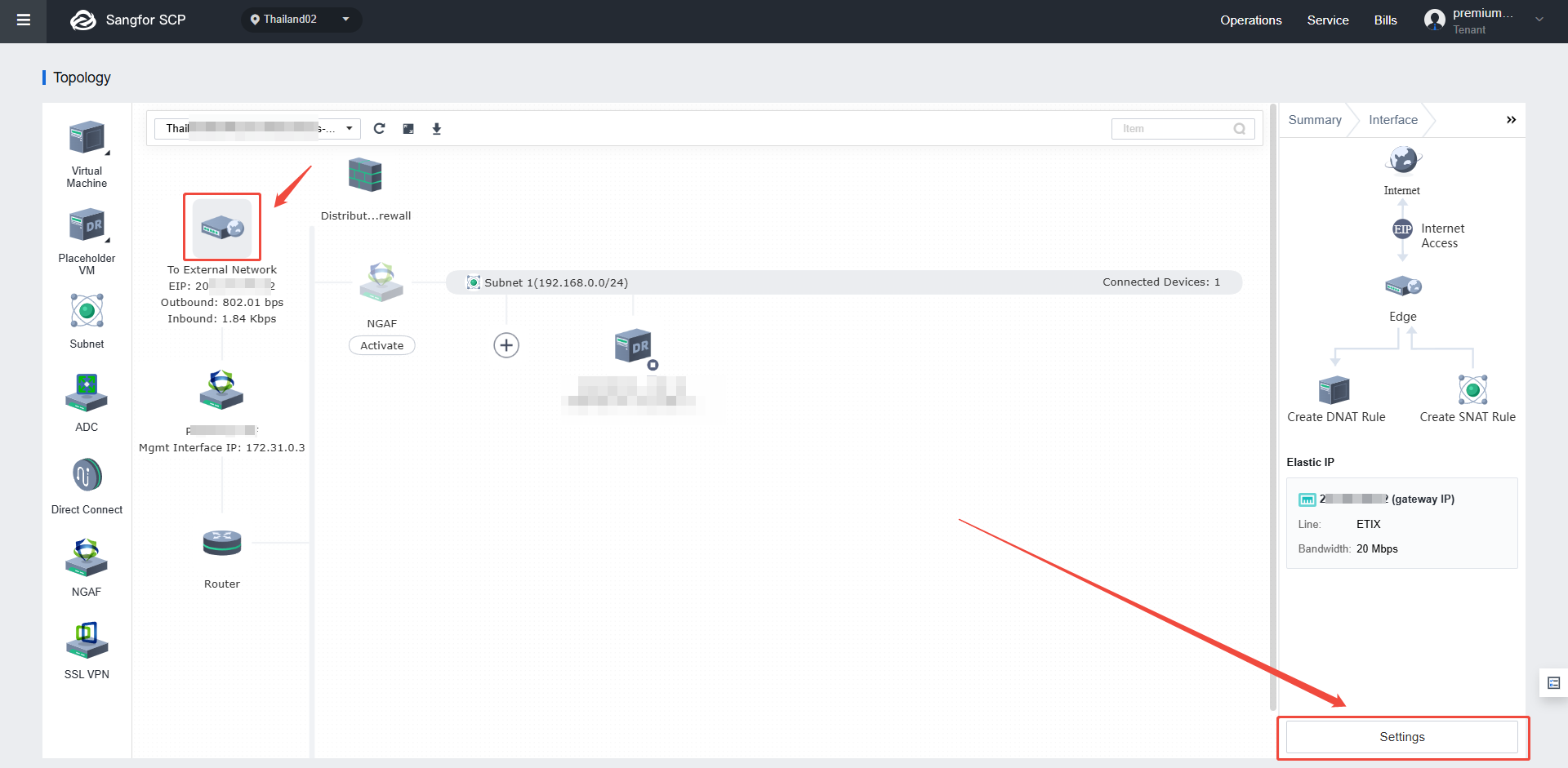Open the Thailand02 region dropdown
Image resolution: width=1568 pixels, height=768 pixels.
pyautogui.click(x=301, y=20)
